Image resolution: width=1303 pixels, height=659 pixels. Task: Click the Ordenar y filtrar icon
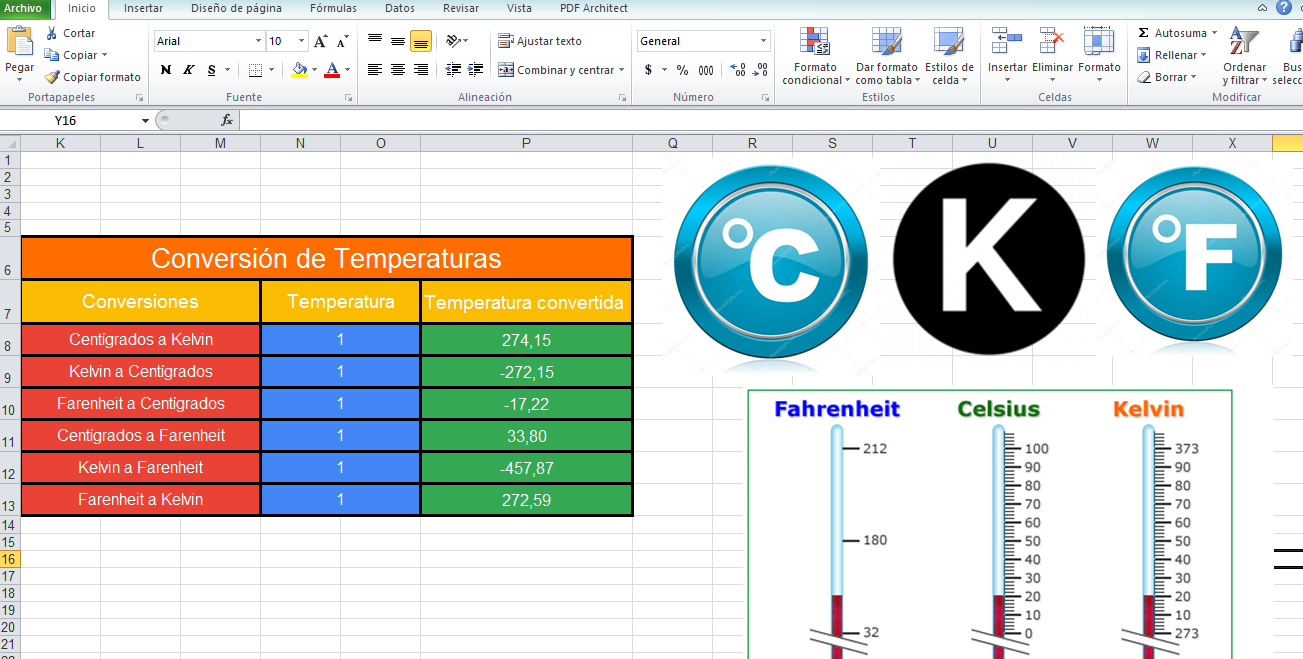[x=1243, y=43]
